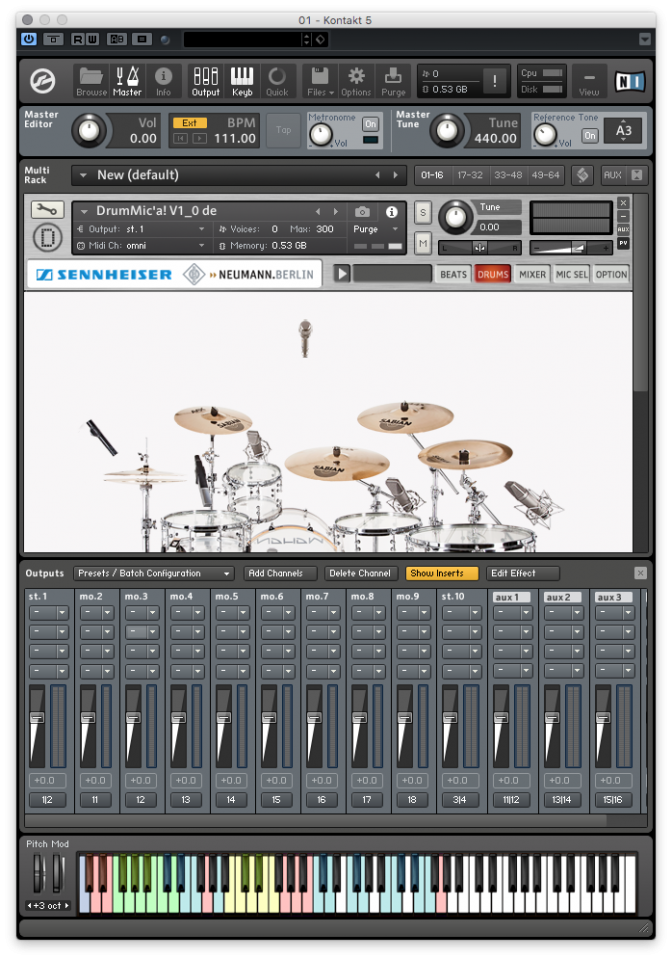Switch to the MIC SEL tab
Image resolution: width=672 pixels, height=960 pixels.
[x=572, y=274]
